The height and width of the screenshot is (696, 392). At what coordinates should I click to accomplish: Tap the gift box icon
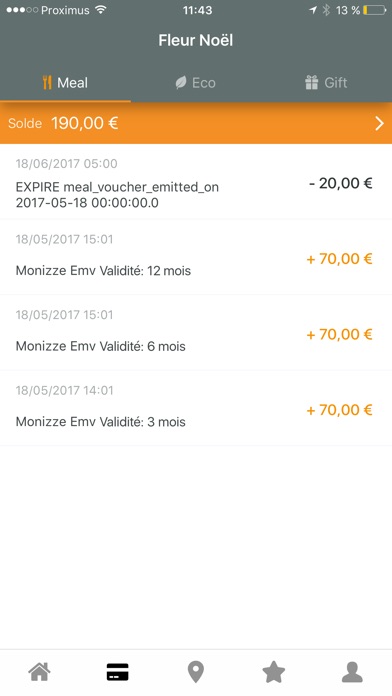[x=312, y=83]
